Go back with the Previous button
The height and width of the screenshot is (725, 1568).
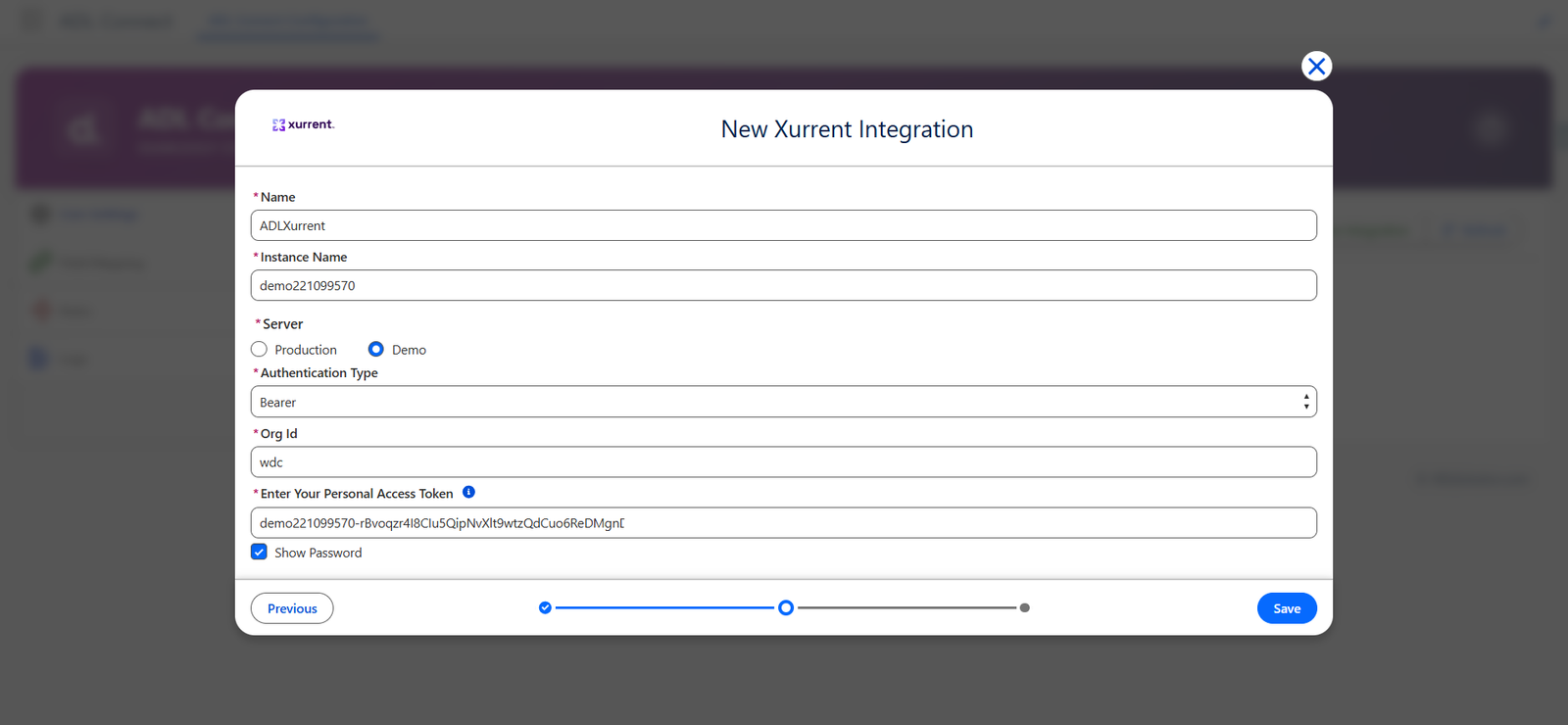(x=292, y=608)
